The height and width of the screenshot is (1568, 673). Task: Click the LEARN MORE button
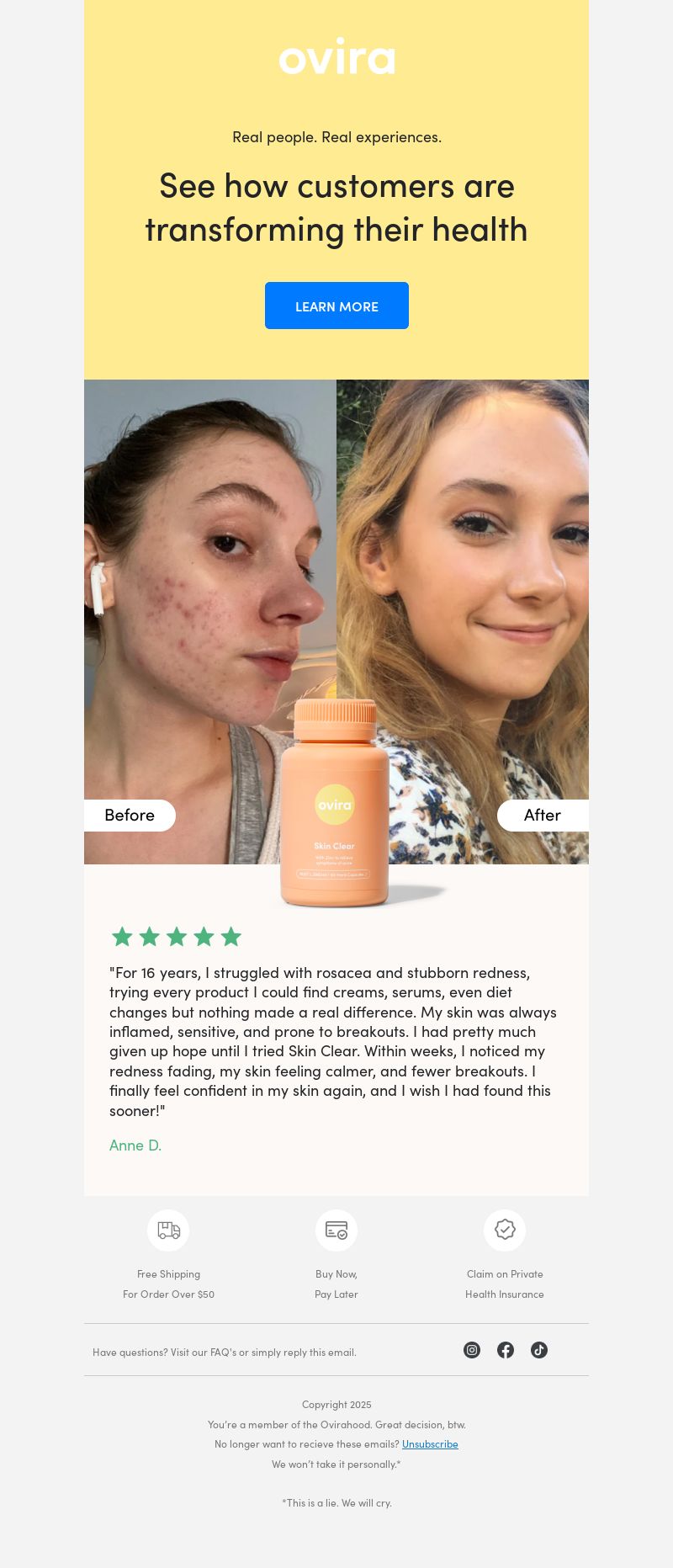coord(336,306)
